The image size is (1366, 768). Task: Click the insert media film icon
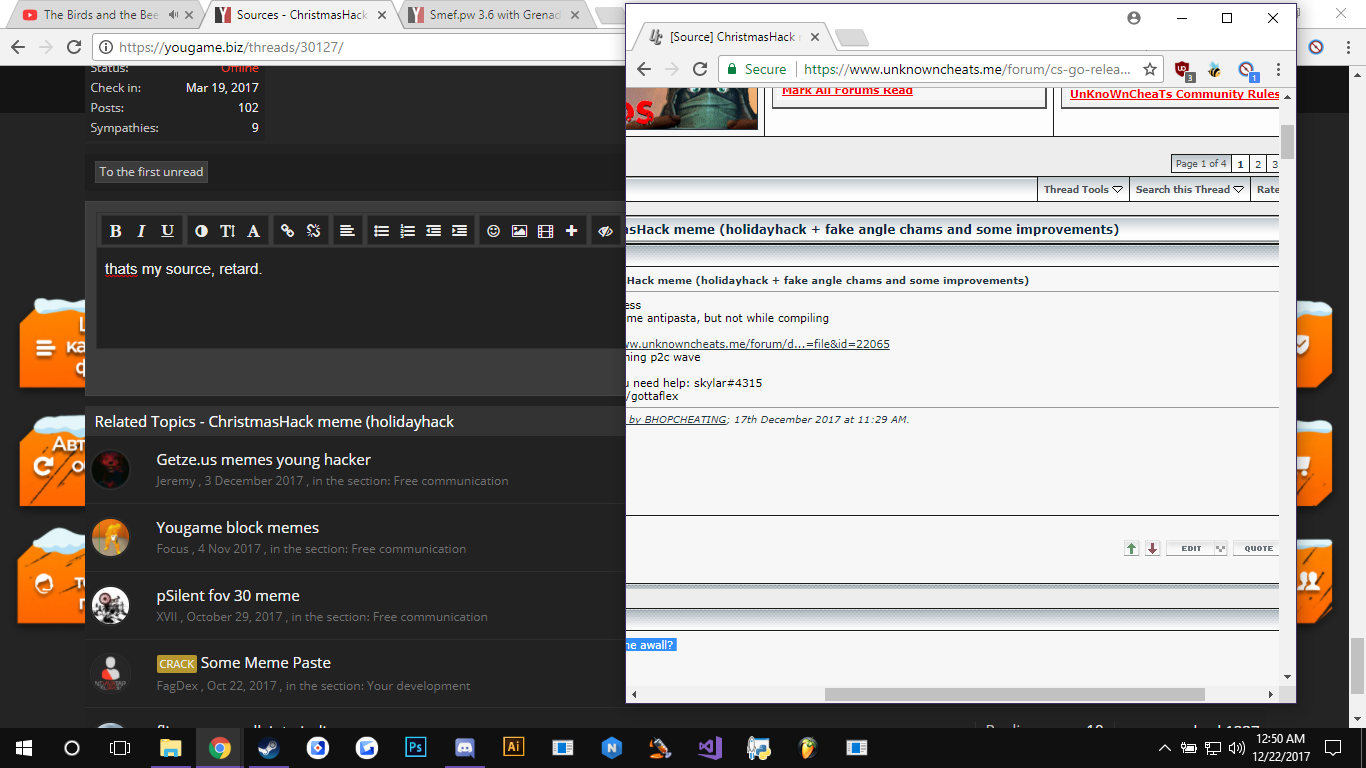coord(545,231)
